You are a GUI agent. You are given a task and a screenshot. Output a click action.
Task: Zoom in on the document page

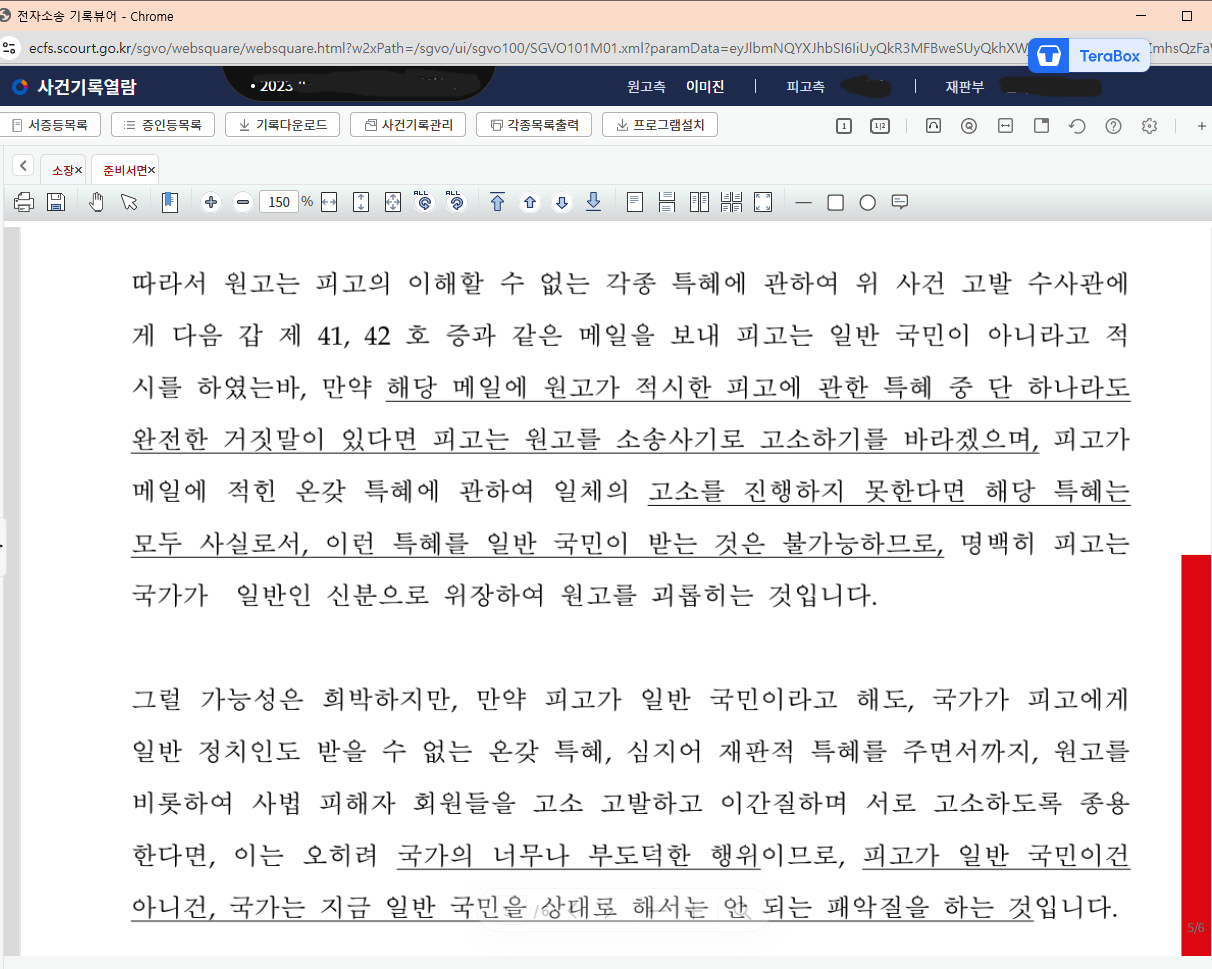[x=210, y=201]
